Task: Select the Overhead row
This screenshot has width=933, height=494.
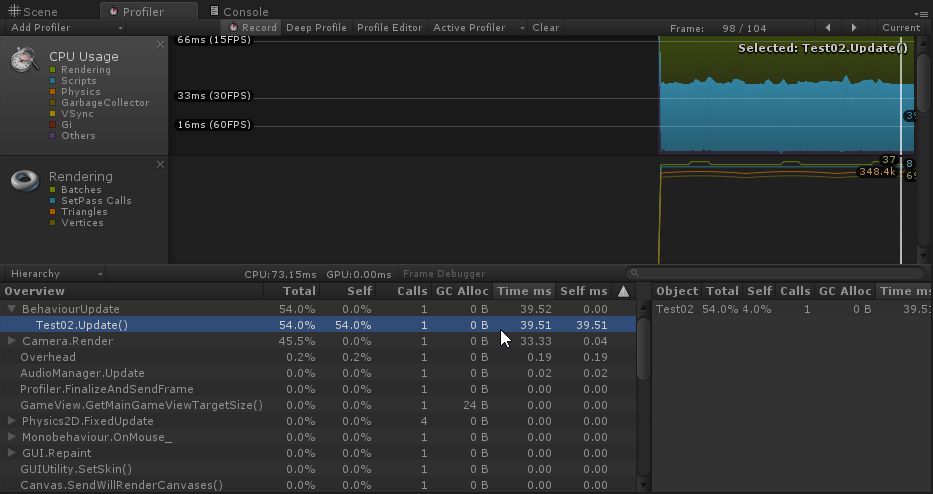Action: [x=318, y=357]
